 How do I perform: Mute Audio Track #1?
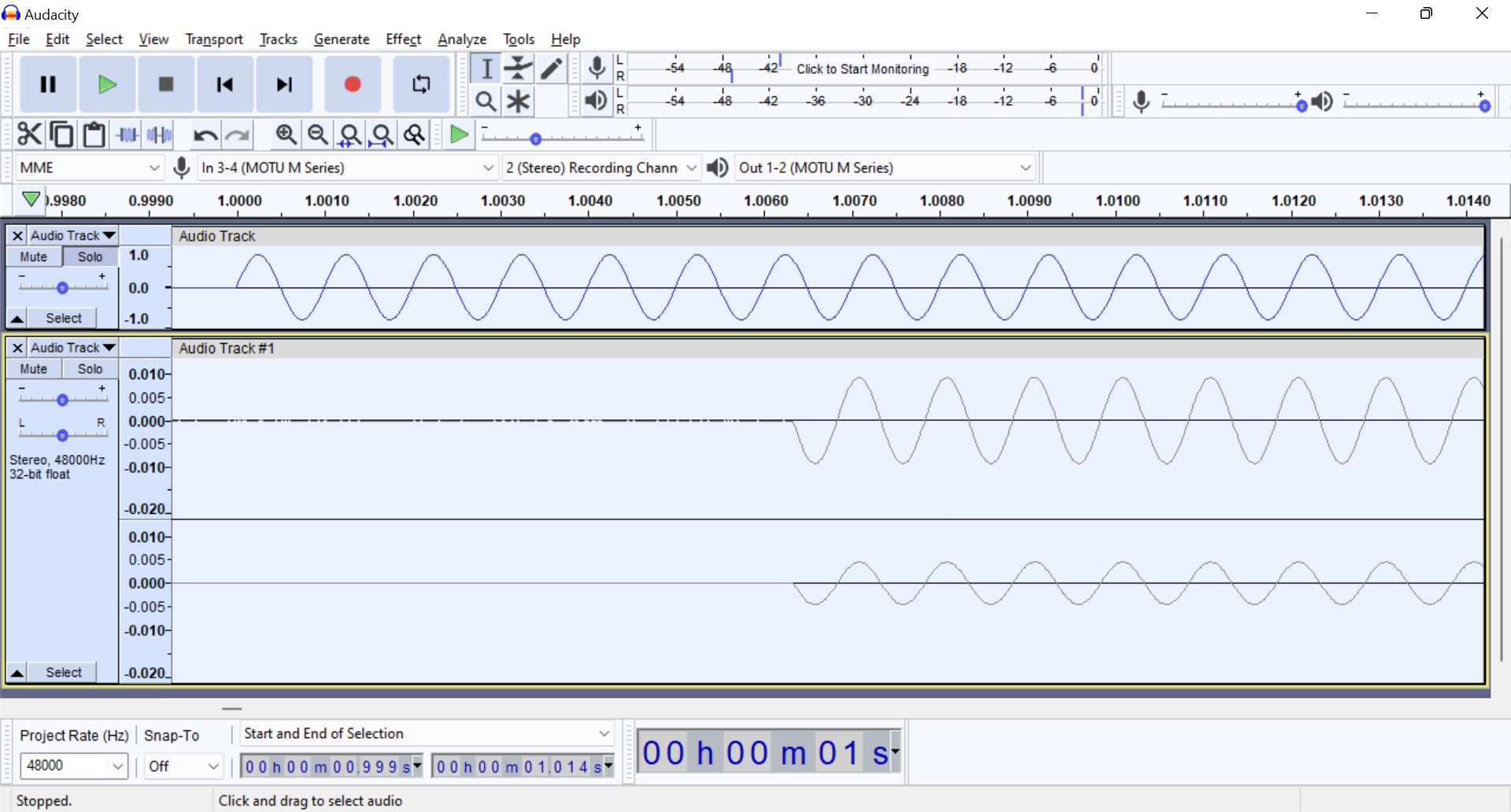(x=34, y=369)
